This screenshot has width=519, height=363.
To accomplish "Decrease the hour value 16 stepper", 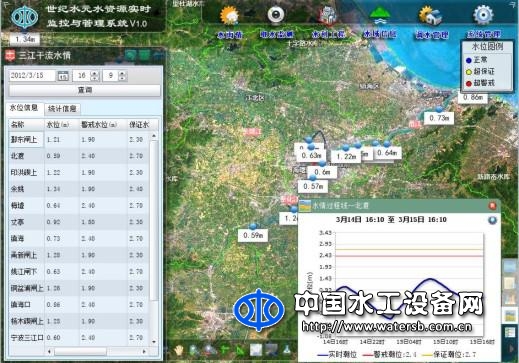I will (95, 78).
